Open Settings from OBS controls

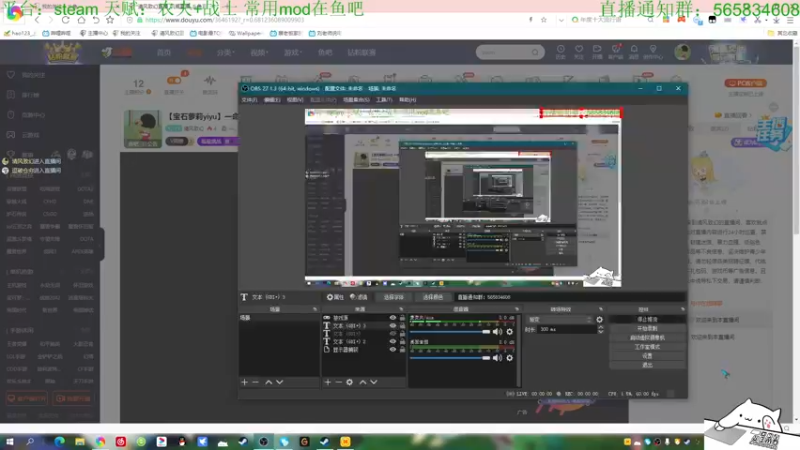pos(647,356)
